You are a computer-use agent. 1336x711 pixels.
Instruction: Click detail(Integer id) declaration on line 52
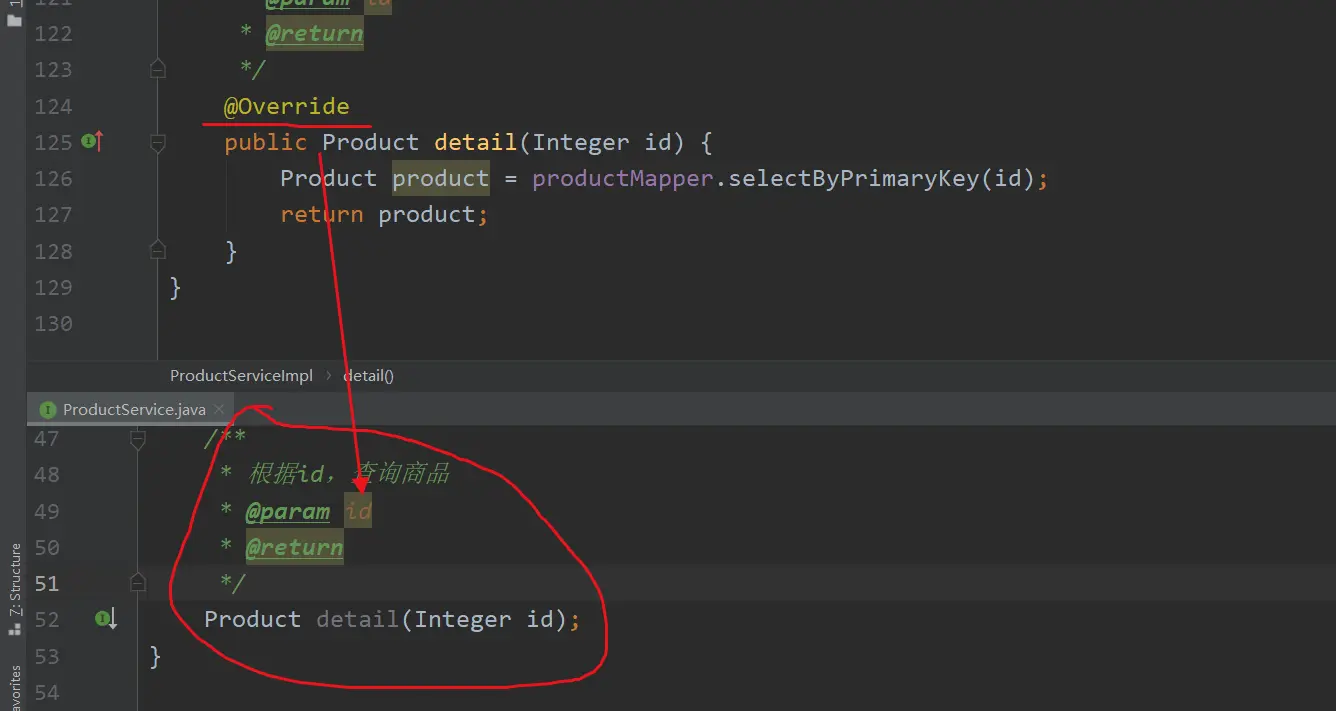point(448,620)
